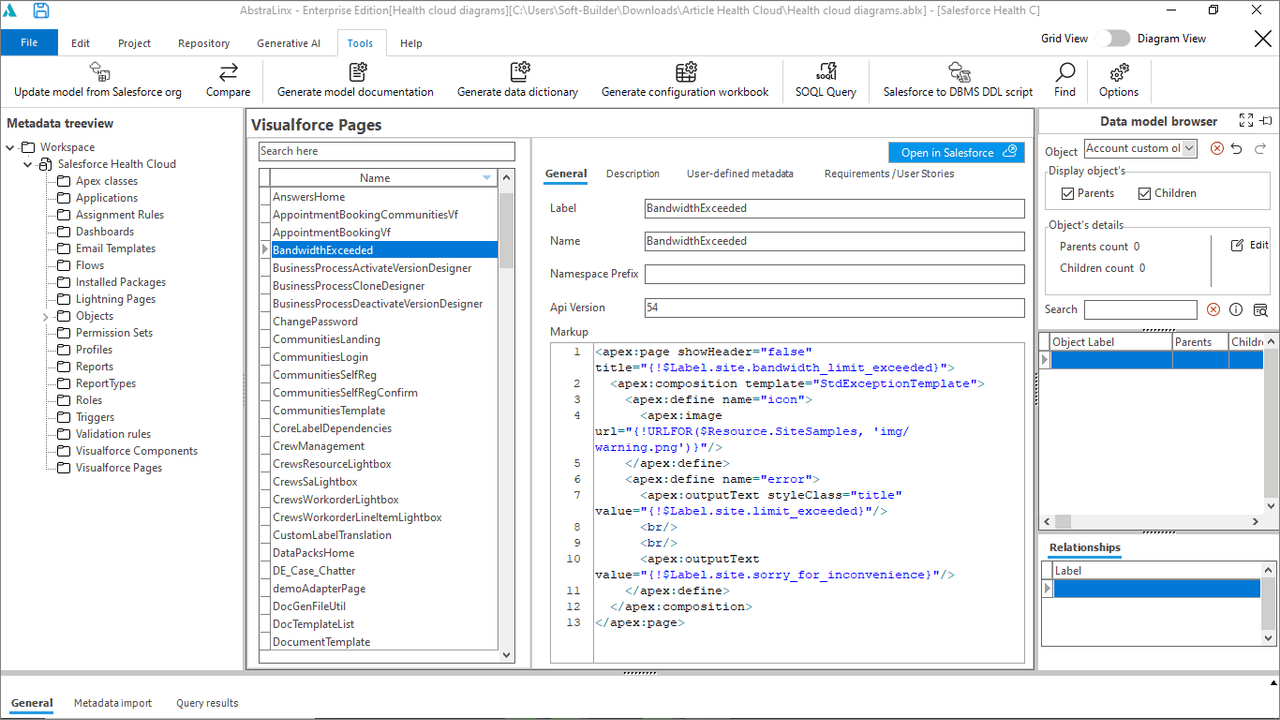Expand the Objects tree node
This screenshot has width=1280, height=720.
coord(46,316)
